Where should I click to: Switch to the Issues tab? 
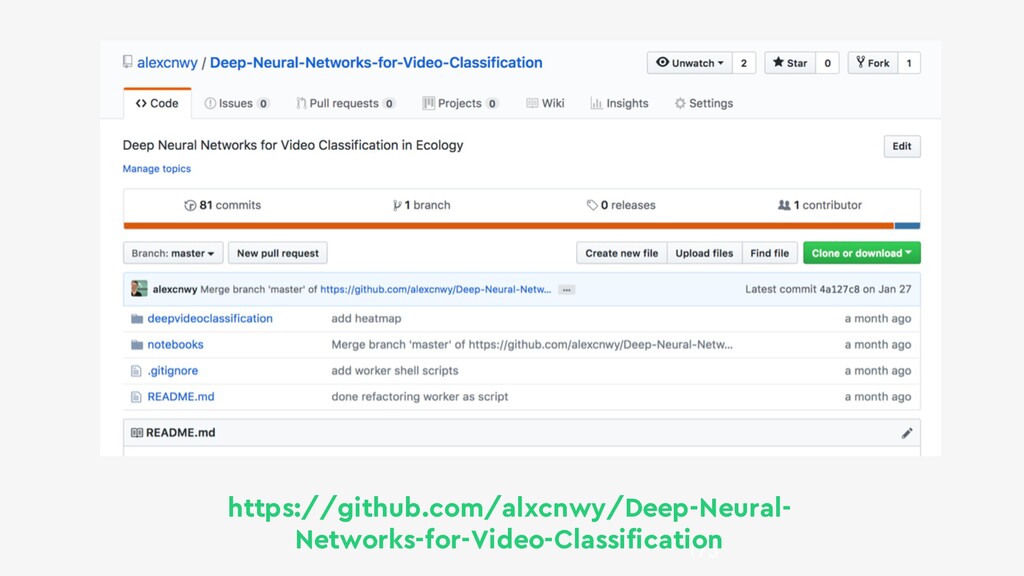point(236,103)
